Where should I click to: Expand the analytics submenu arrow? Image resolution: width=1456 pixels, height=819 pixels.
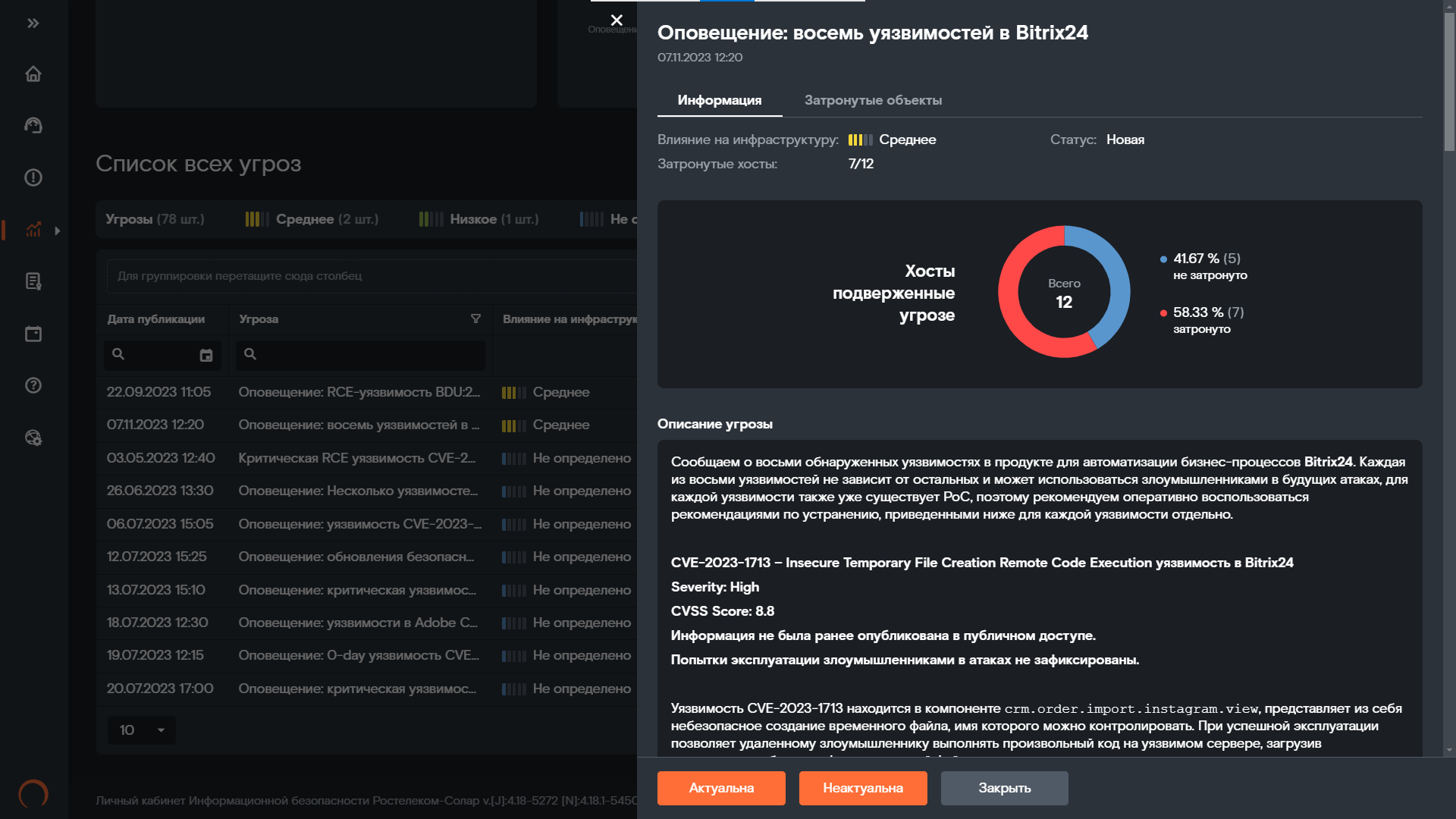click(x=58, y=231)
